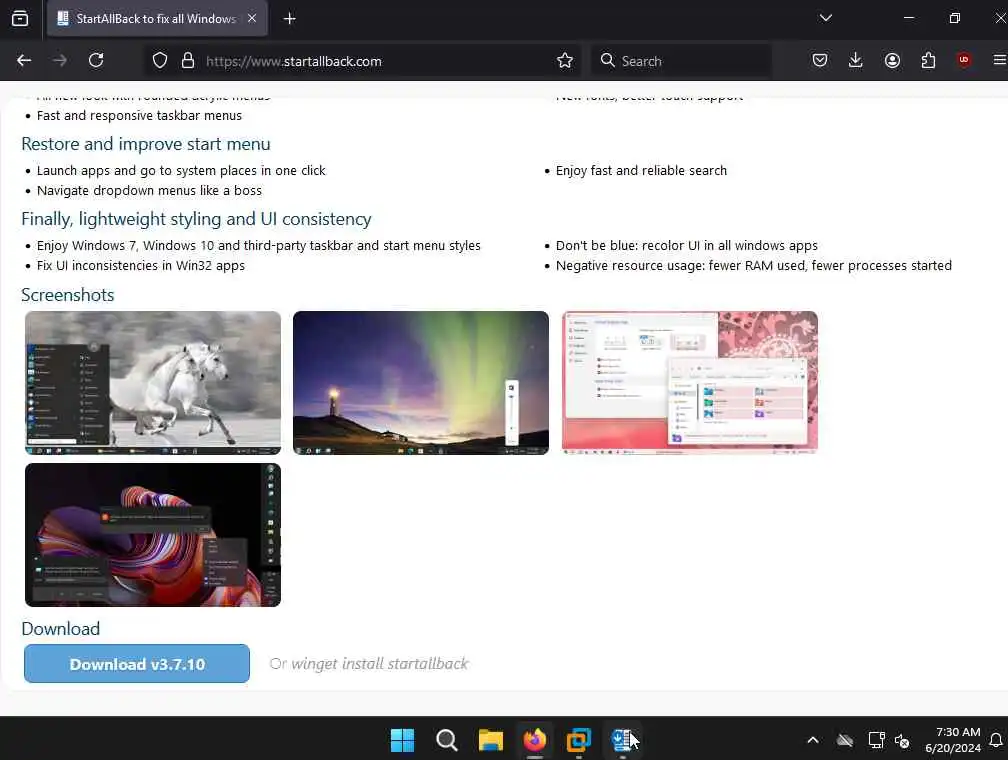This screenshot has width=1008, height=760.
Task: List all tabs dropdown arrow
Action: point(825,18)
